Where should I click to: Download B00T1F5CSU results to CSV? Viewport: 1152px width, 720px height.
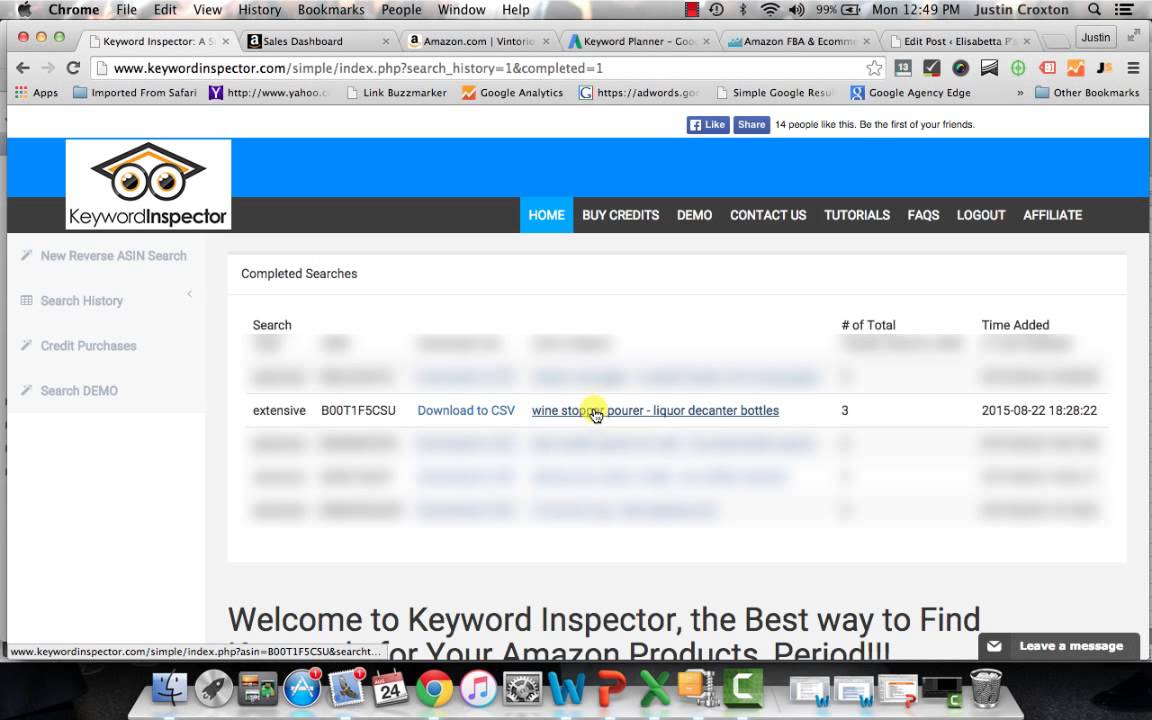pos(466,411)
